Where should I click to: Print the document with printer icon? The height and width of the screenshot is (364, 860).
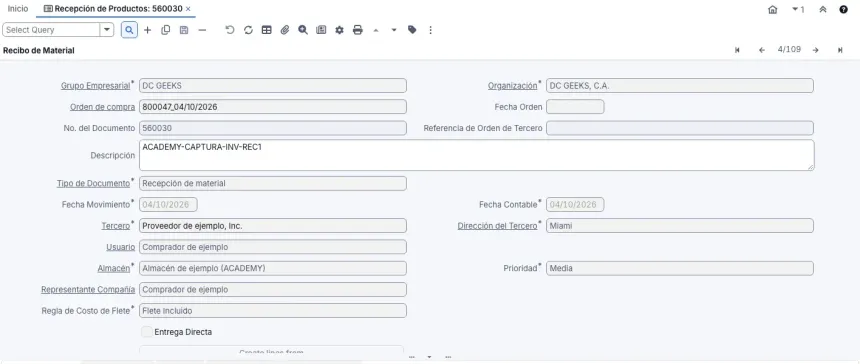(x=358, y=30)
